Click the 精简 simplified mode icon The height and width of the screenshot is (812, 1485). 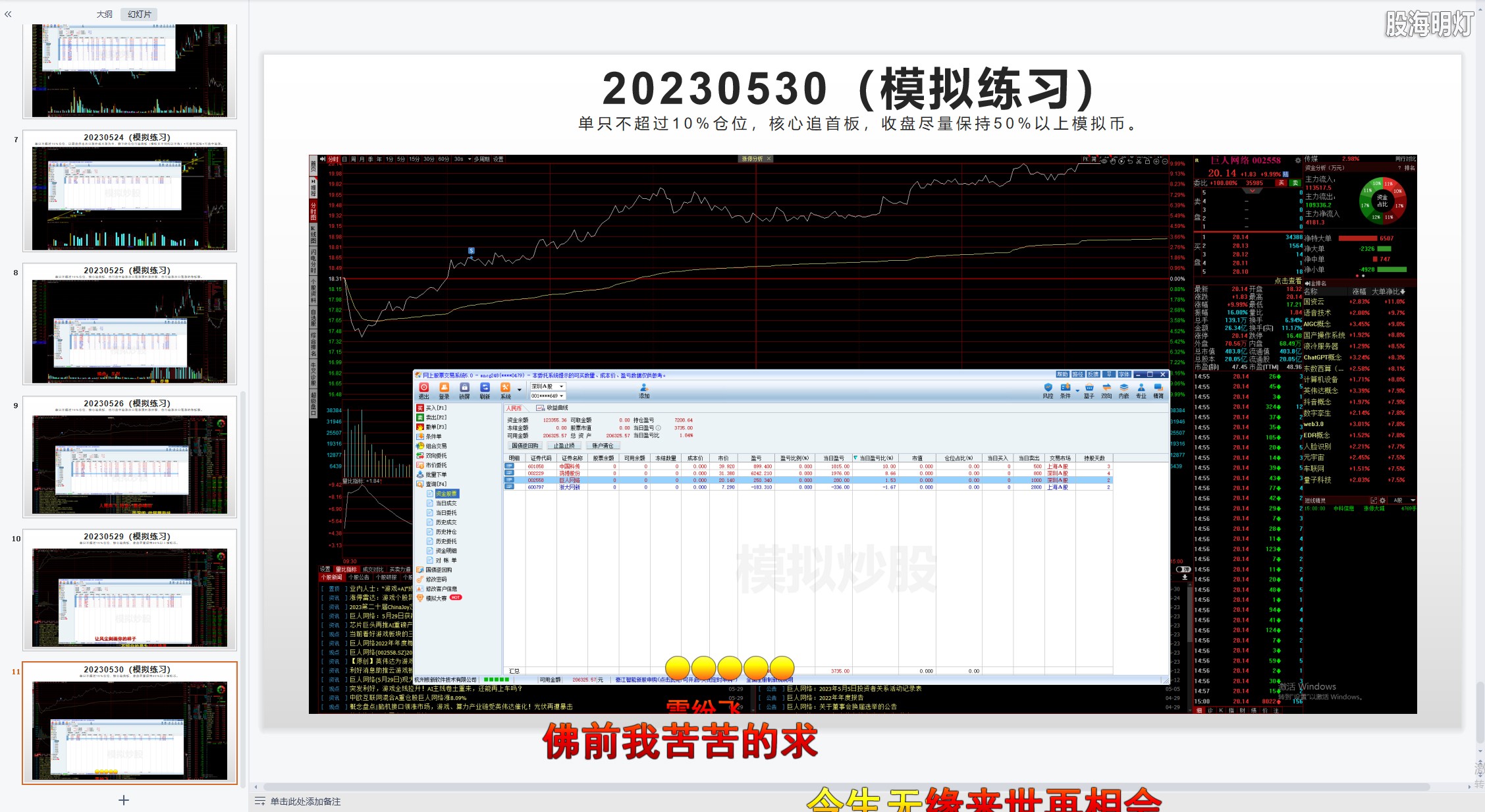tap(1158, 391)
